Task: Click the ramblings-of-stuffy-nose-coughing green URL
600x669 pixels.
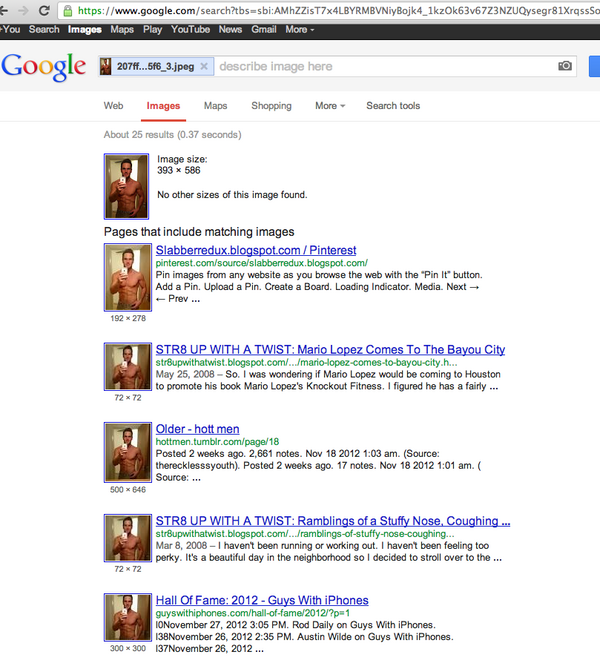Action: (x=305, y=534)
